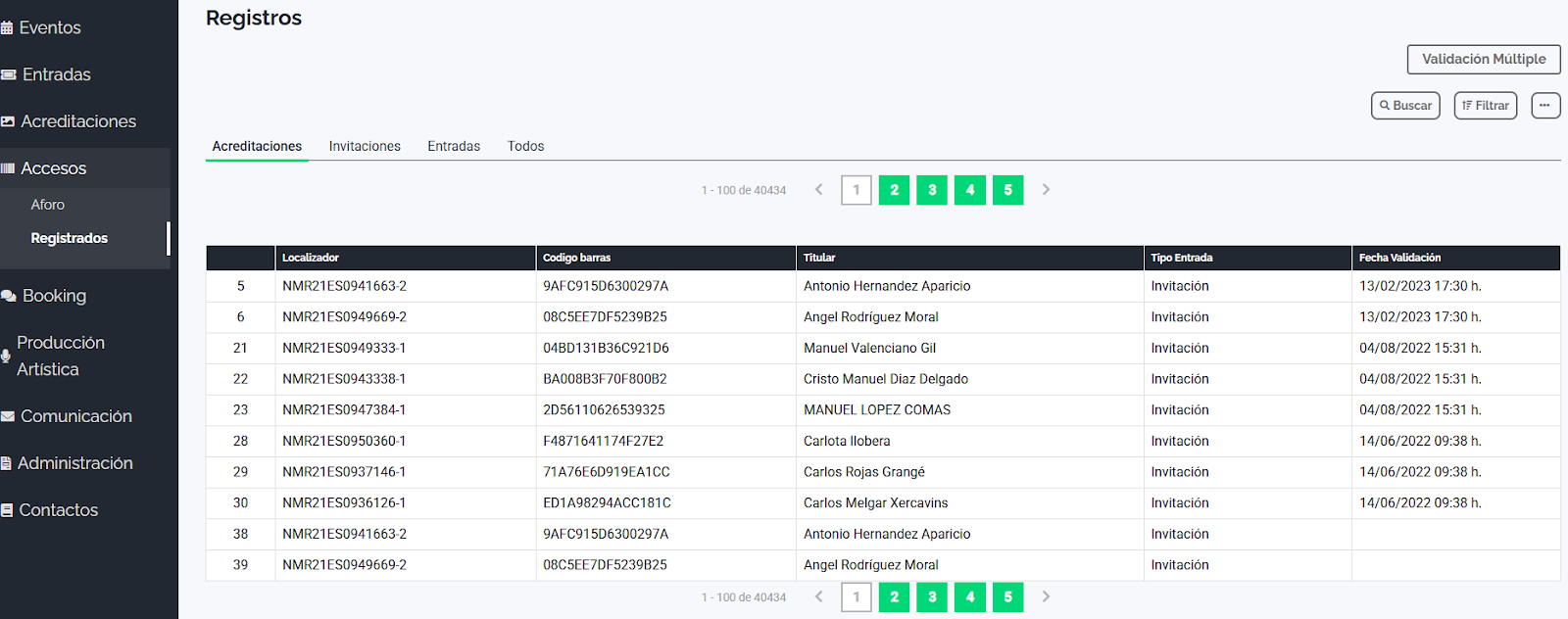Select the row for Carlota llobera
Viewport: 1568px width, 619px height.
pyautogui.click(x=847, y=442)
